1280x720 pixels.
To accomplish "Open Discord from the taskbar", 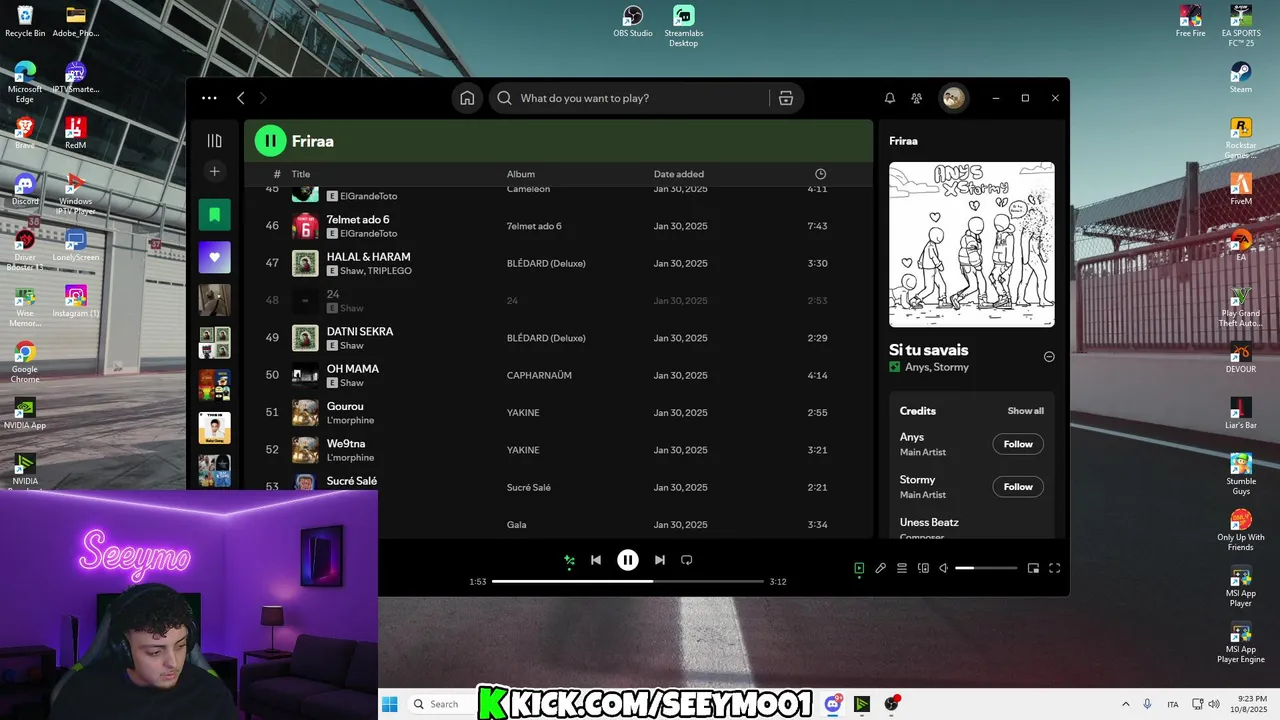I will [x=832, y=704].
